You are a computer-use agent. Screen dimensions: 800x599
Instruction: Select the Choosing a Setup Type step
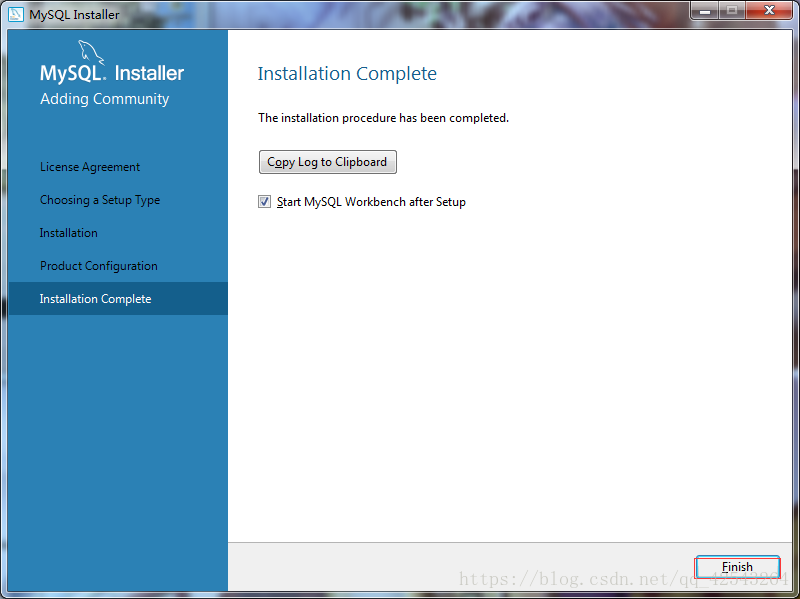tap(100, 200)
